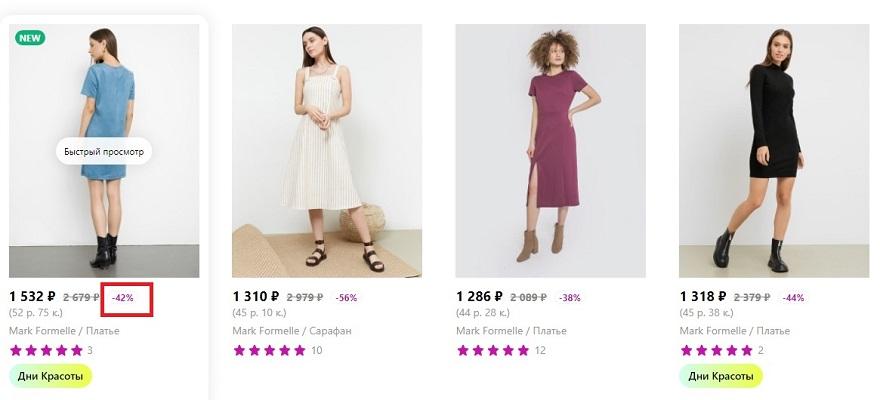
Task: Open Быстрый просмотр for the blue dress
Action: 104,152
